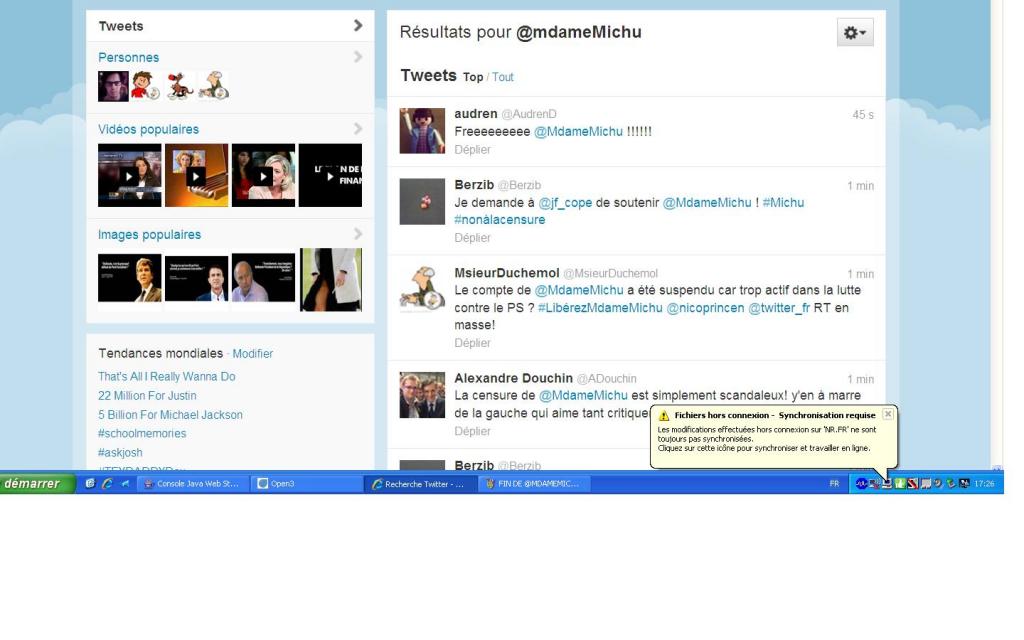The image size is (1024, 640).
Task: Switch to the Tout tweets filter
Action: point(503,77)
